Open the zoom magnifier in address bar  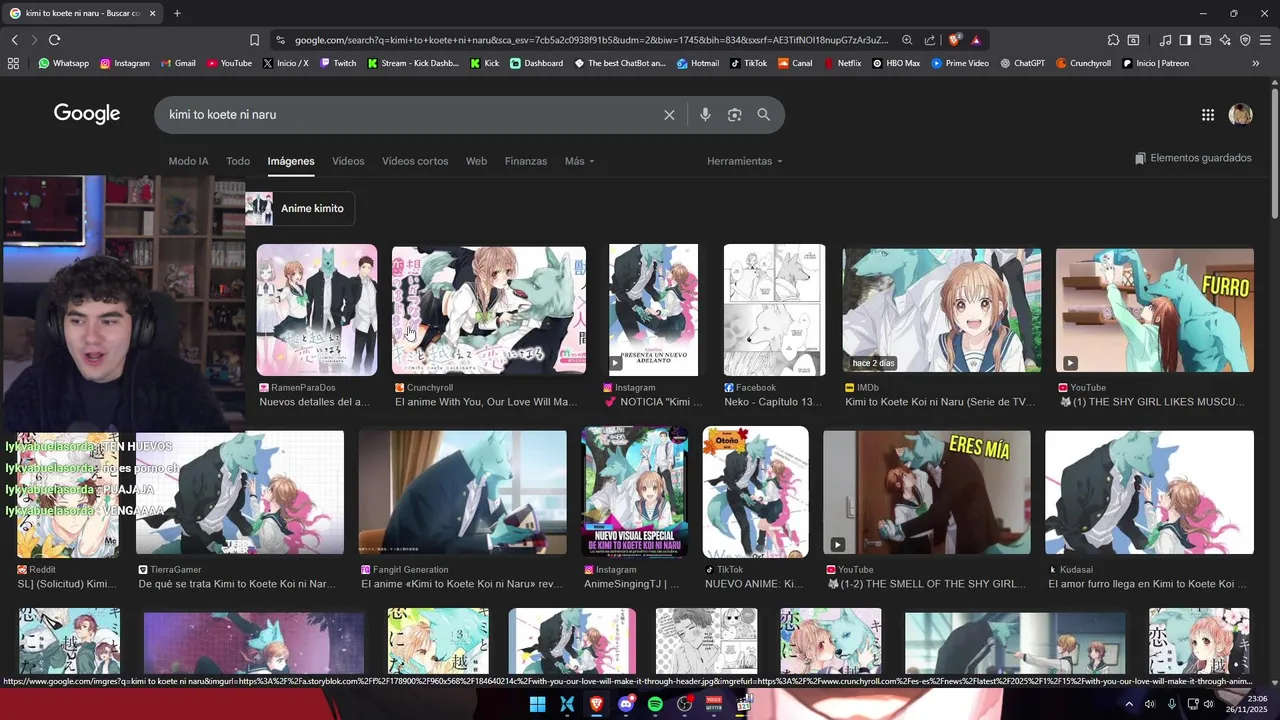point(907,40)
